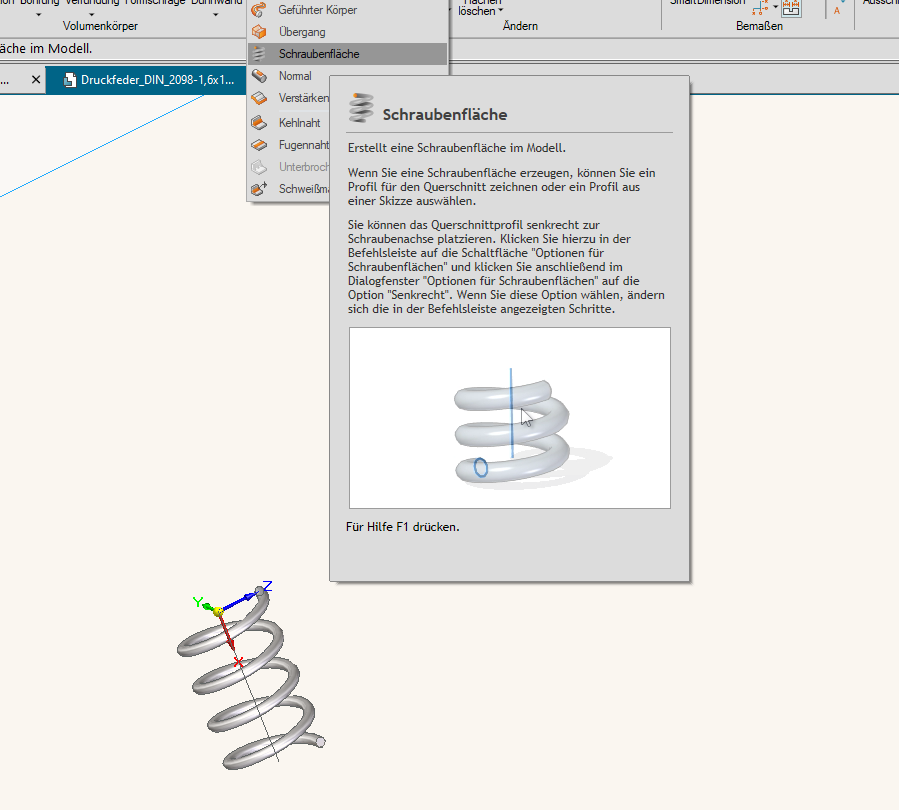Screen dimensions: 899x810
Task: Choose the Kehlnaht weld command
Action: coord(290,123)
